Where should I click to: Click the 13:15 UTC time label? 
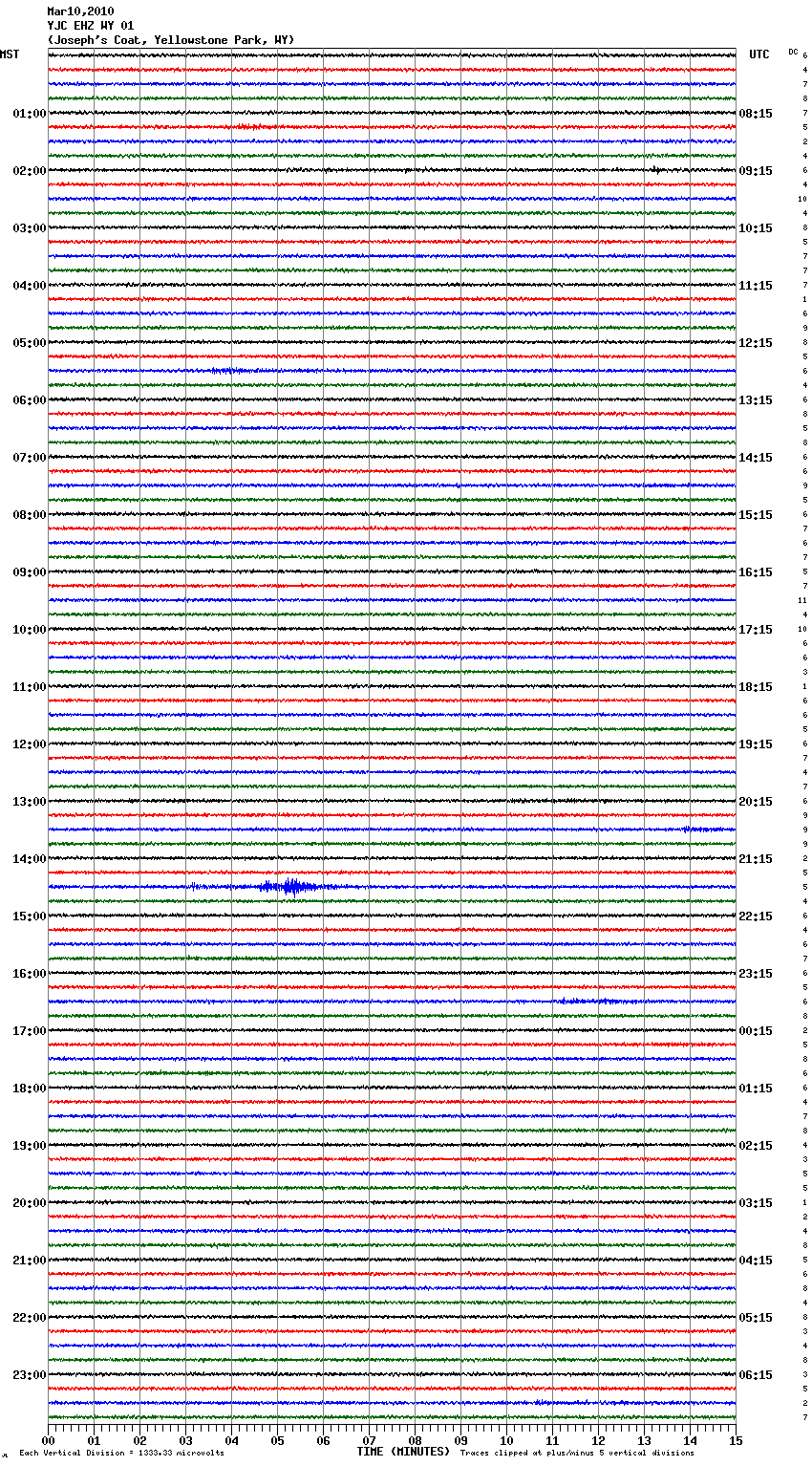(756, 400)
